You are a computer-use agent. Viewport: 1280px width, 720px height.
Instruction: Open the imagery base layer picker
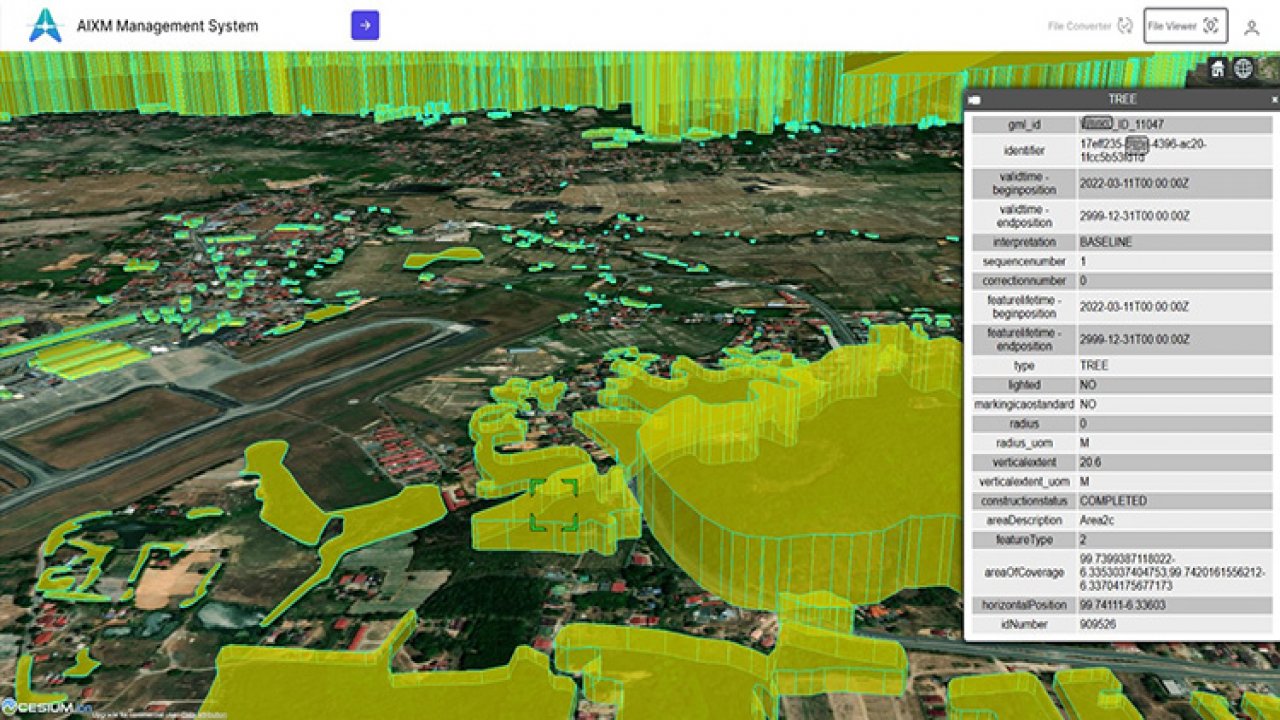coord(1268,69)
